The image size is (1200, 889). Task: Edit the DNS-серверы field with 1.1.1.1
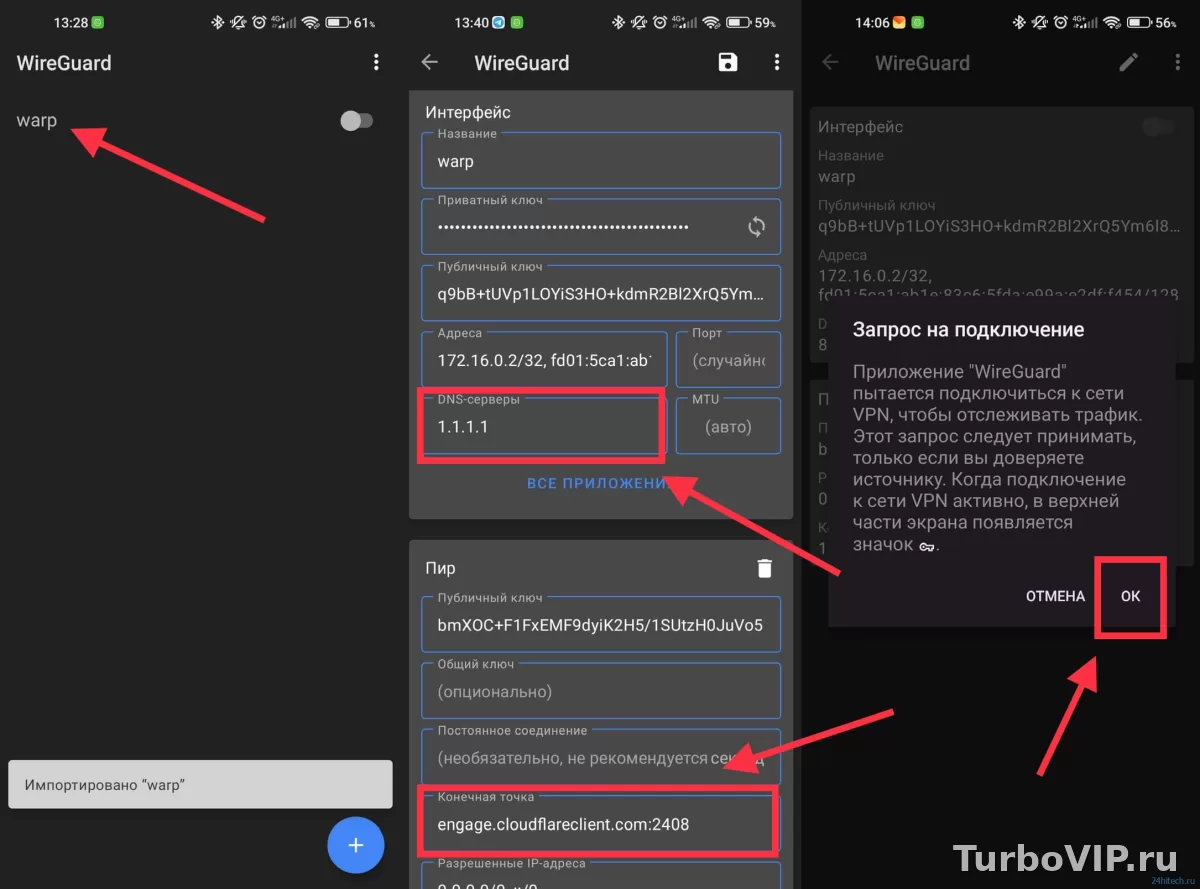coord(544,427)
